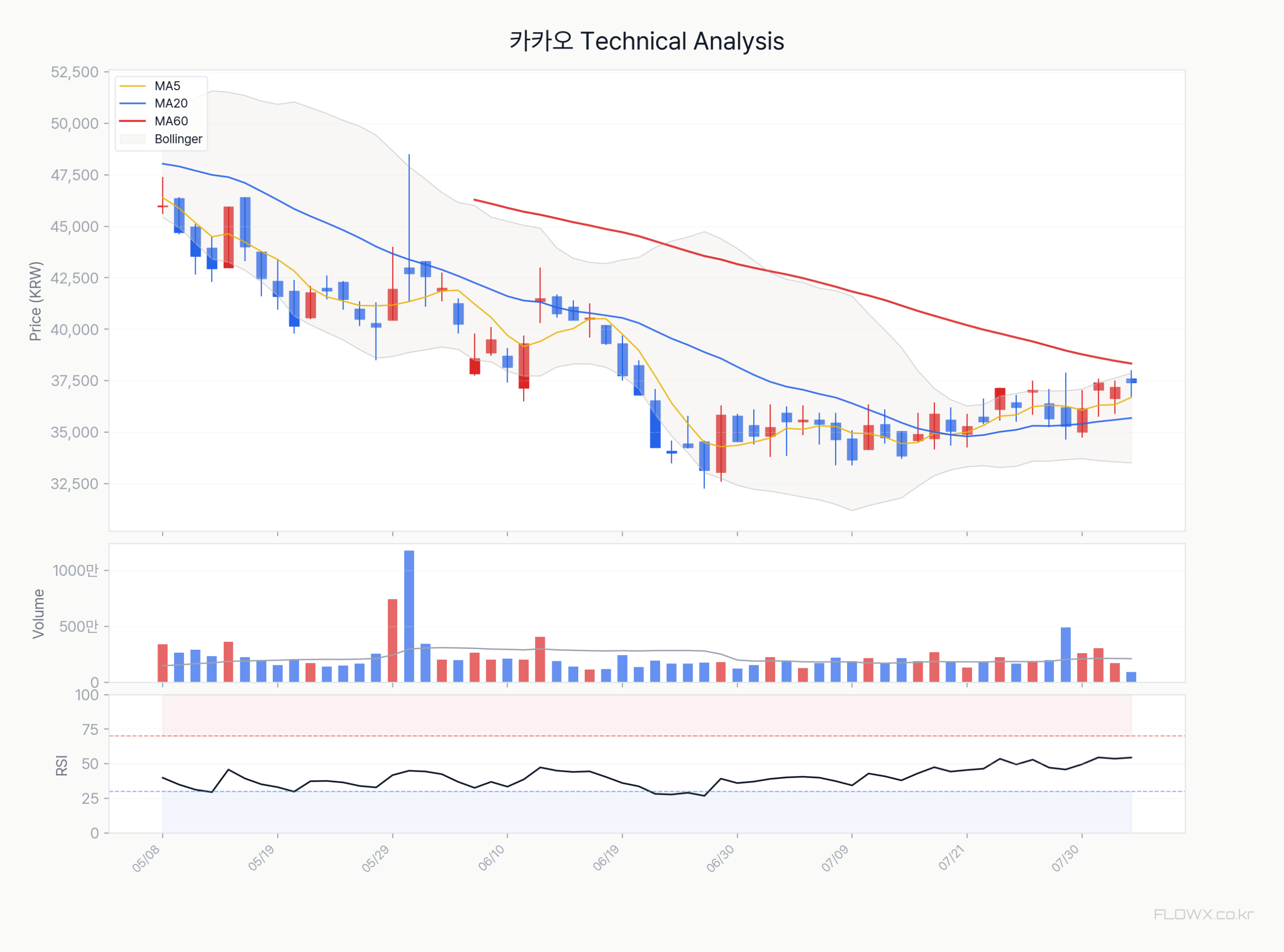Click the "0" tick on Volume axis
The image size is (1284, 952).
pos(95,683)
